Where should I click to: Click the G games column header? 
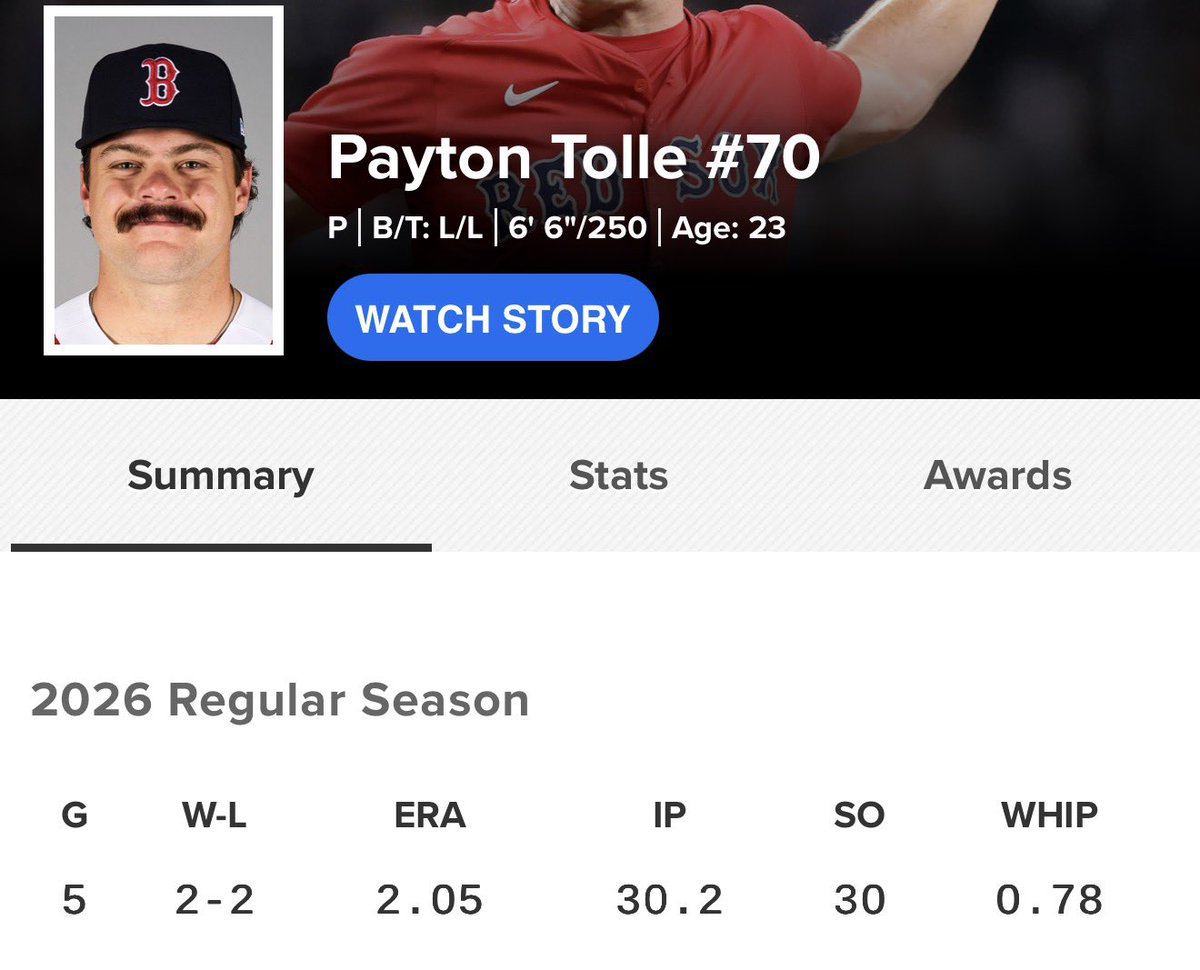[74, 816]
